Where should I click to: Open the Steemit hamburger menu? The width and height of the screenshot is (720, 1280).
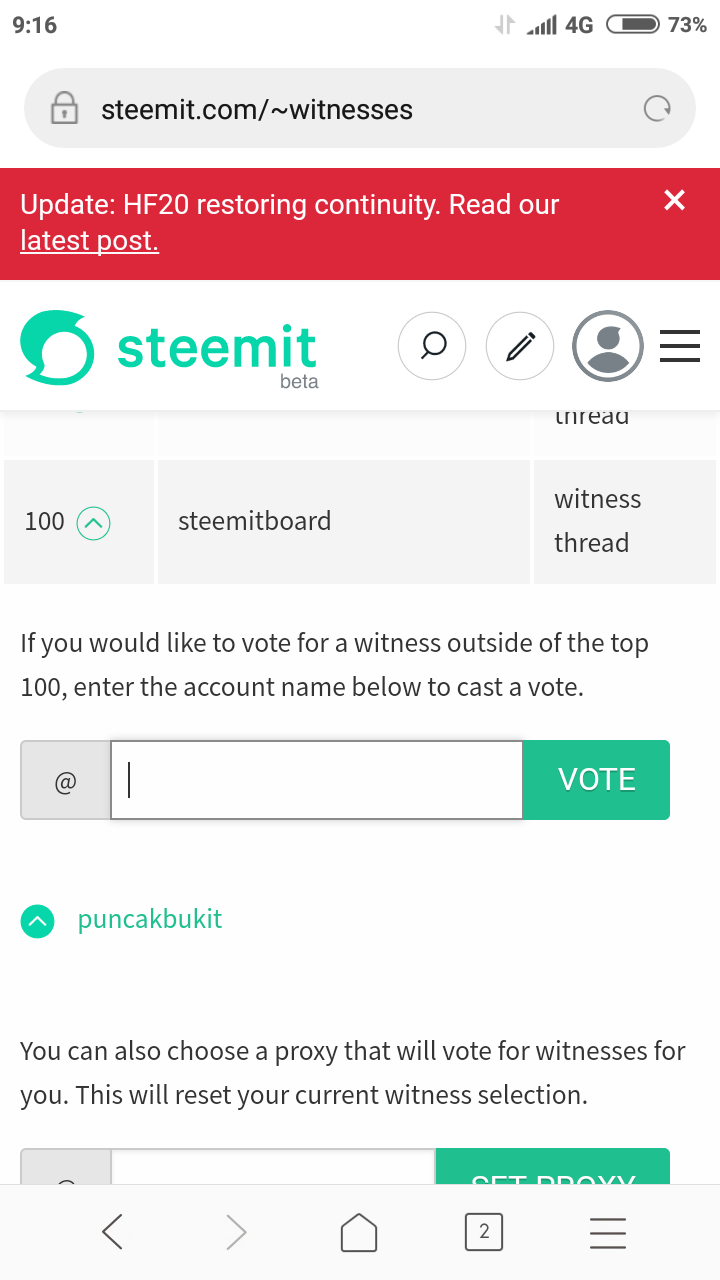(680, 346)
